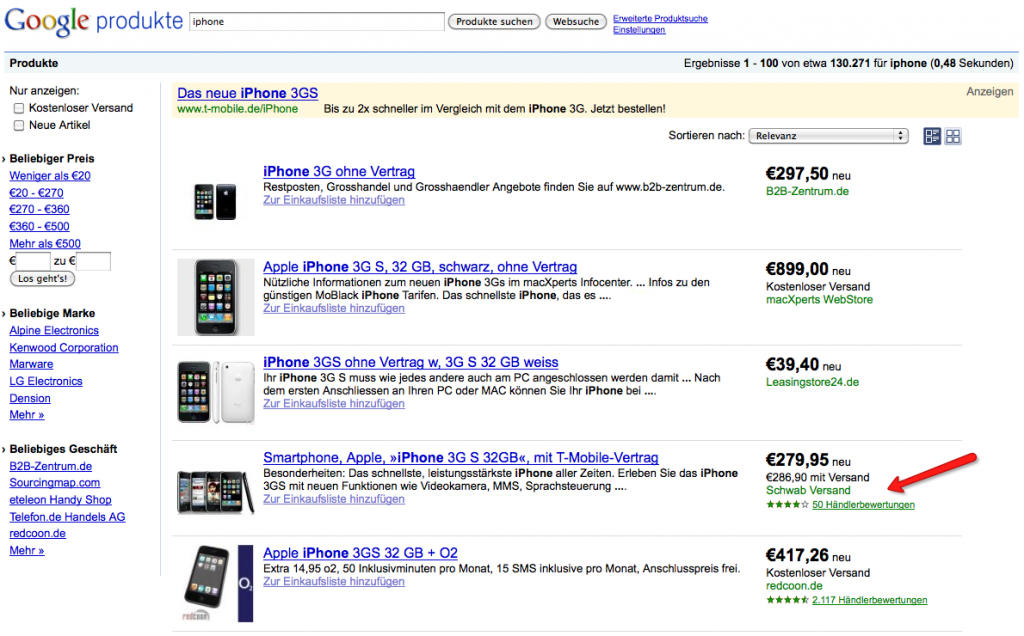The width and height of the screenshot is (1024, 636).
Task: Click the €899,00 price
Action: click(797, 269)
